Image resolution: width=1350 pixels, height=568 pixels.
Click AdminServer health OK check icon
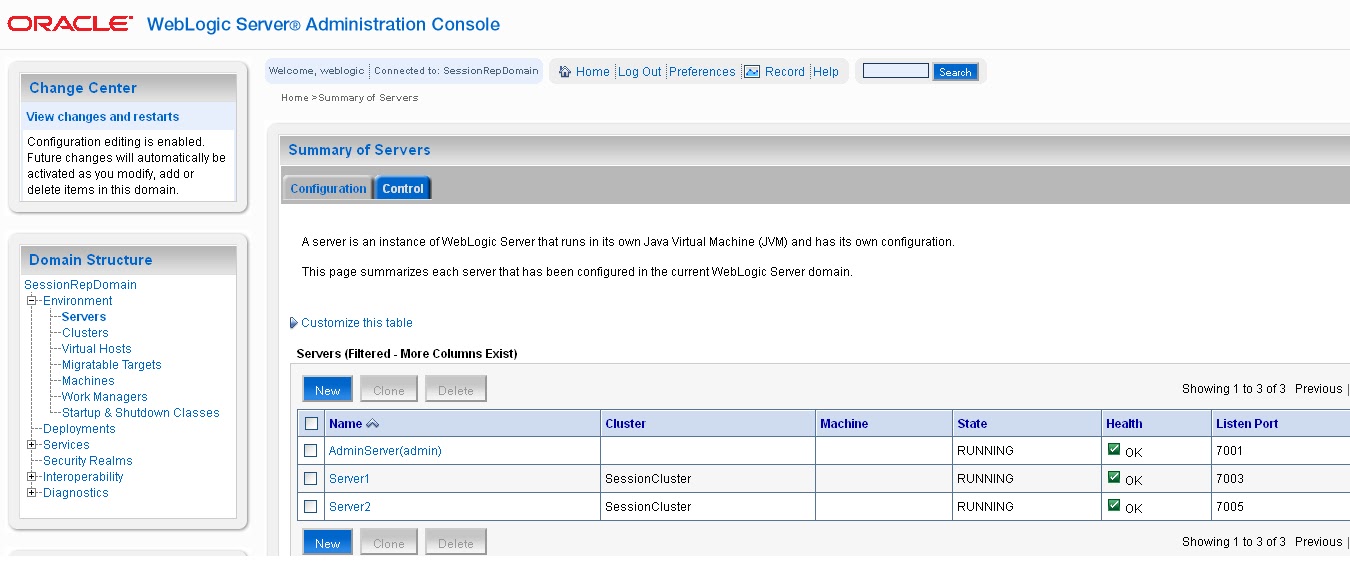(x=1114, y=450)
